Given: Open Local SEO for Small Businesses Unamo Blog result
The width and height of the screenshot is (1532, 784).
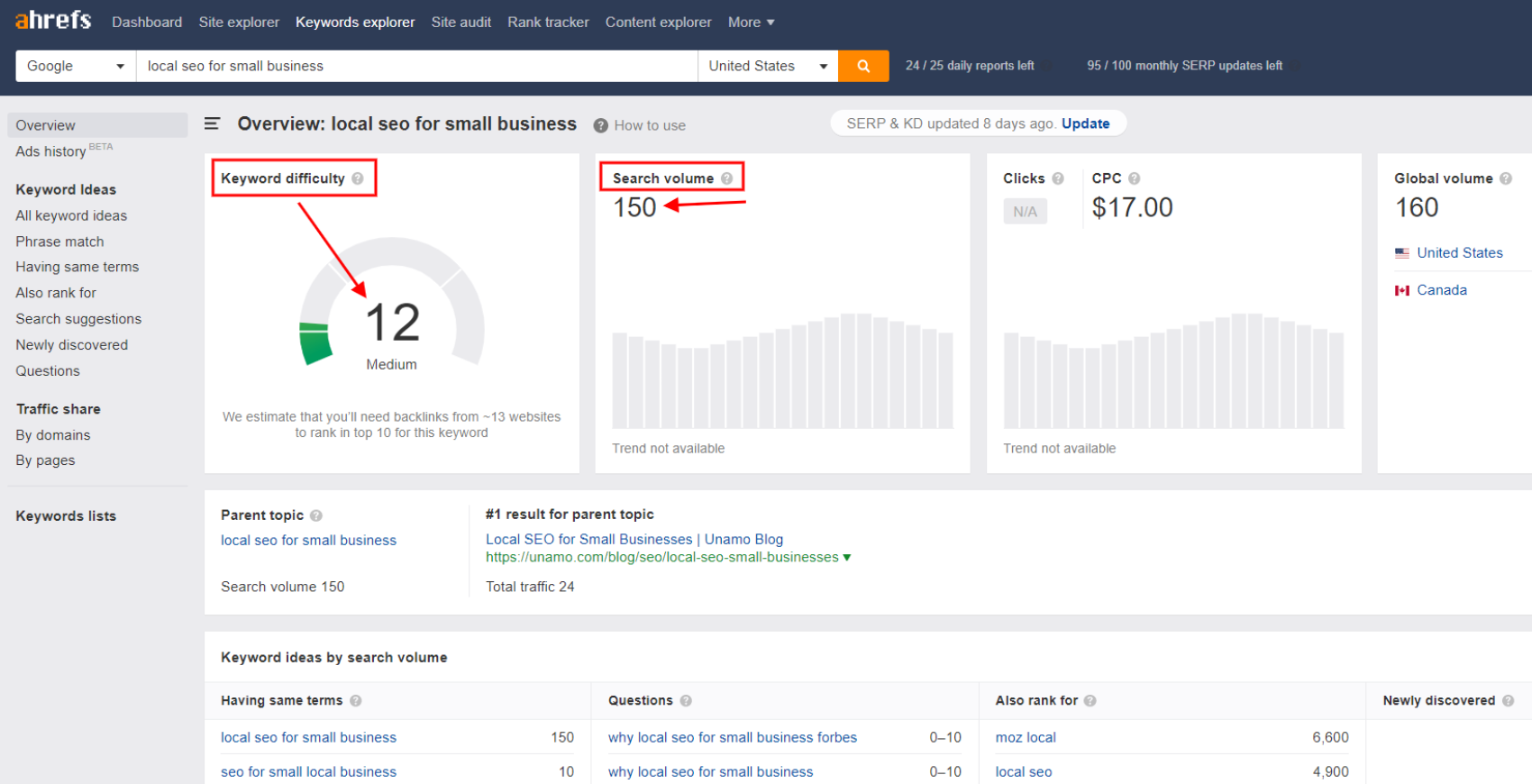Looking at the screenshot, I should [634, 540].
